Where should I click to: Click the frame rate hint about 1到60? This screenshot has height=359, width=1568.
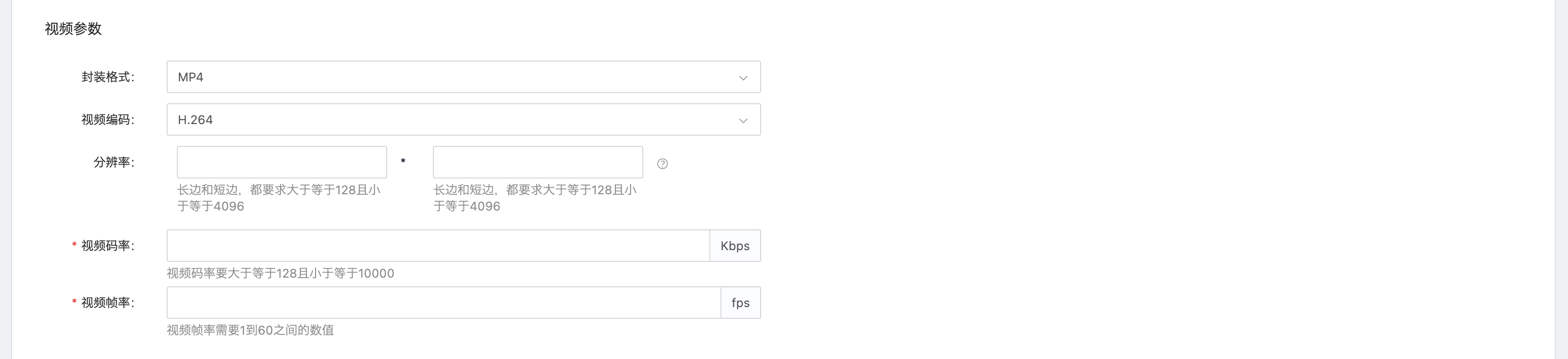pyautogui.click(x=250, y=330)
